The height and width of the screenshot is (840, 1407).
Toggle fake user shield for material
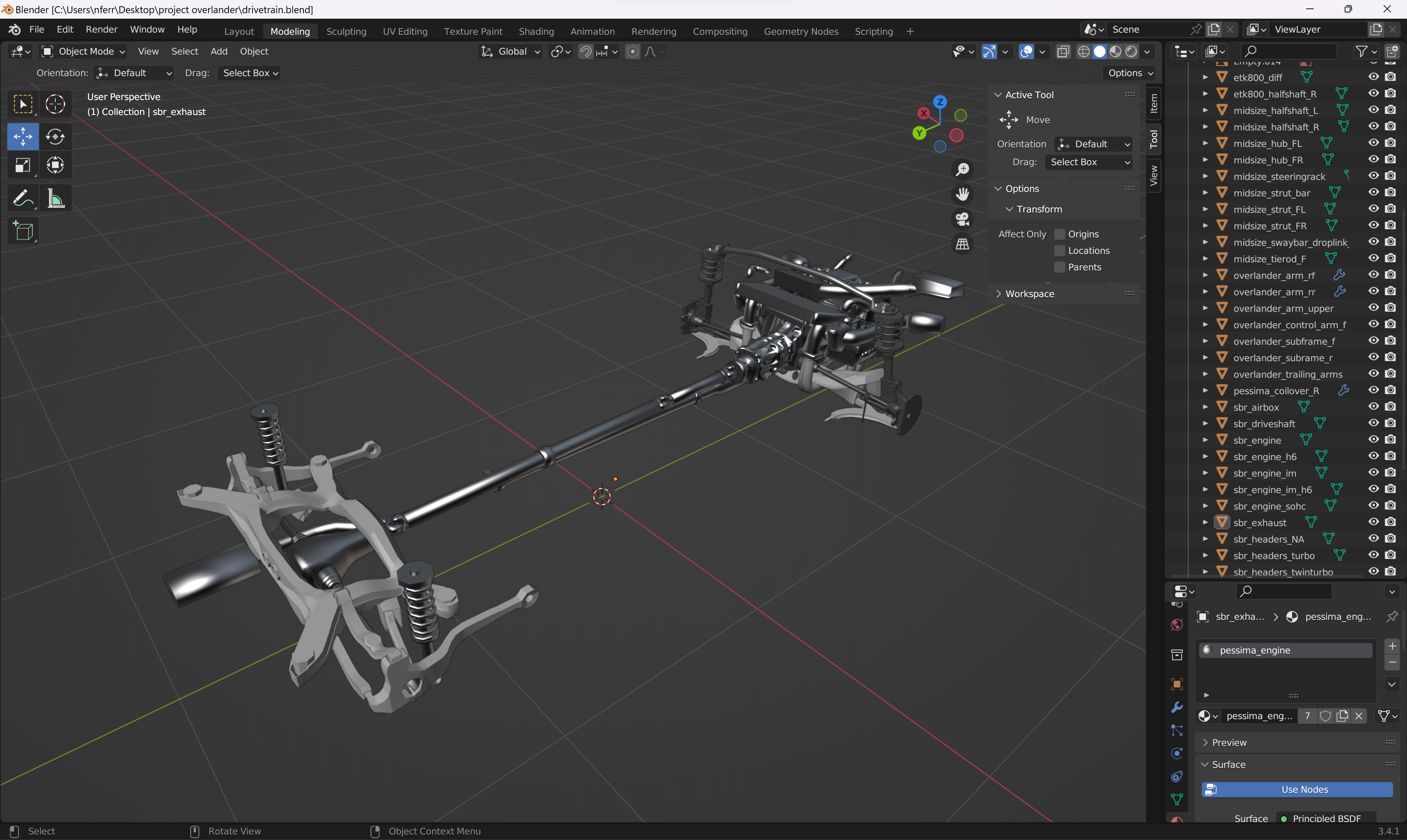point(1326,716)
